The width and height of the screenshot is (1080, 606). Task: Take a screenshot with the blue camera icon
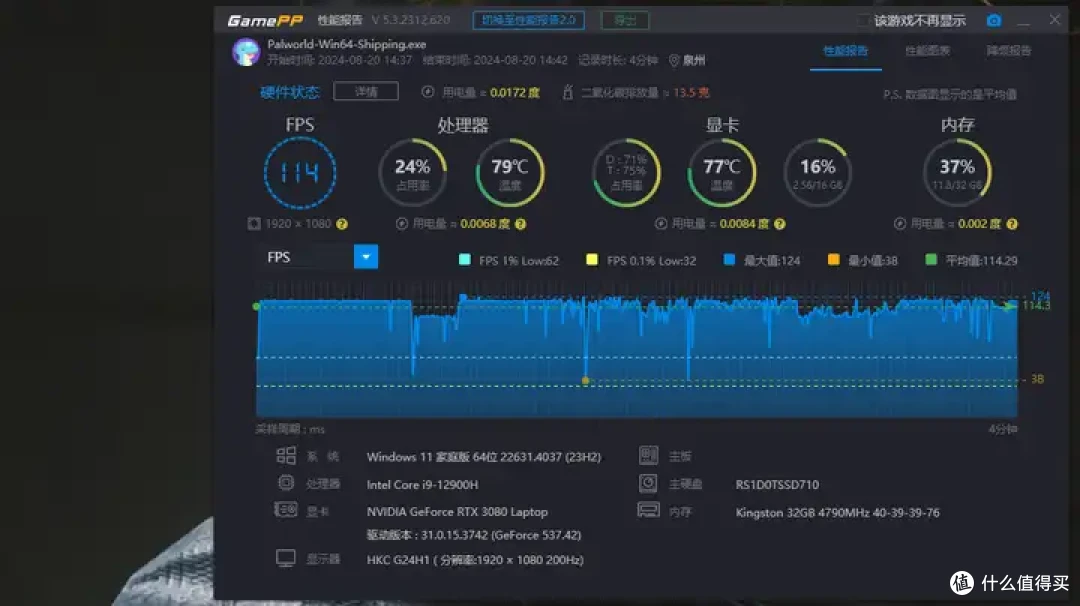tap(994, 21)
